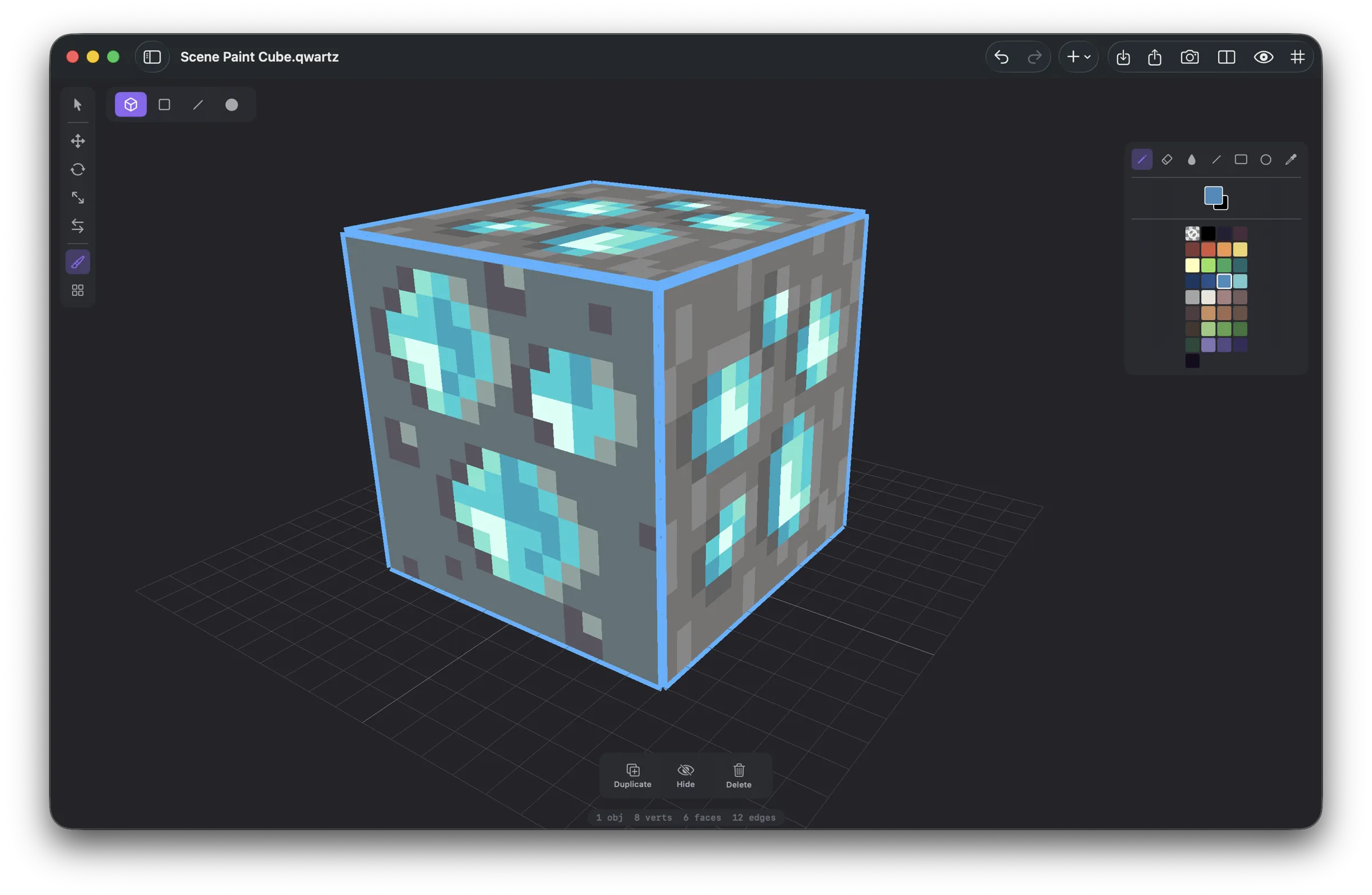Duplicate the selected cube
The height and width of the screenshot is (895, 1372).
(x=632, y=775)
